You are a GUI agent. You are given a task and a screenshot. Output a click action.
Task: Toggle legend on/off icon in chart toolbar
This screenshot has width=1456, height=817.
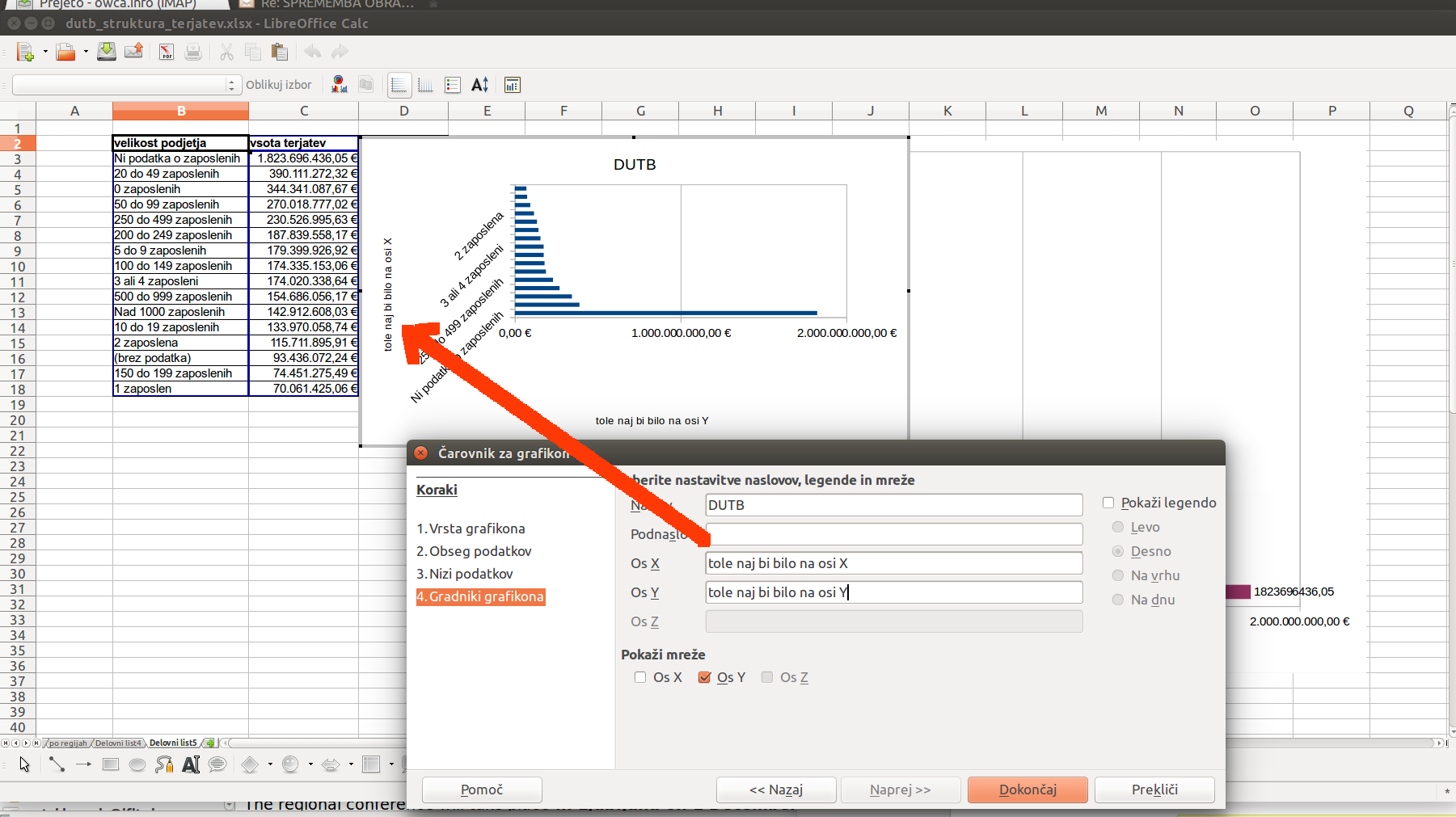coord(453,85)
